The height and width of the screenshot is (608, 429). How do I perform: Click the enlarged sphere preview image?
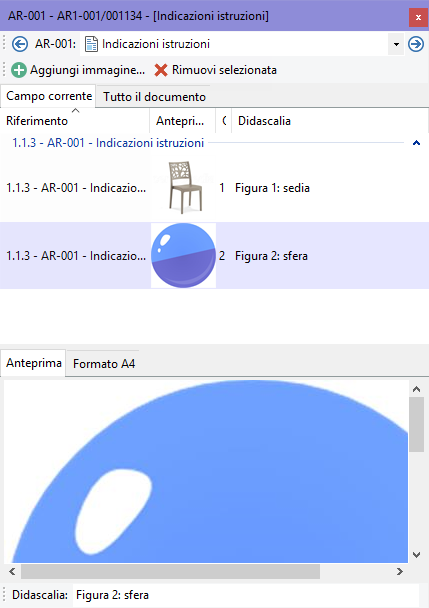click(206, 472)
